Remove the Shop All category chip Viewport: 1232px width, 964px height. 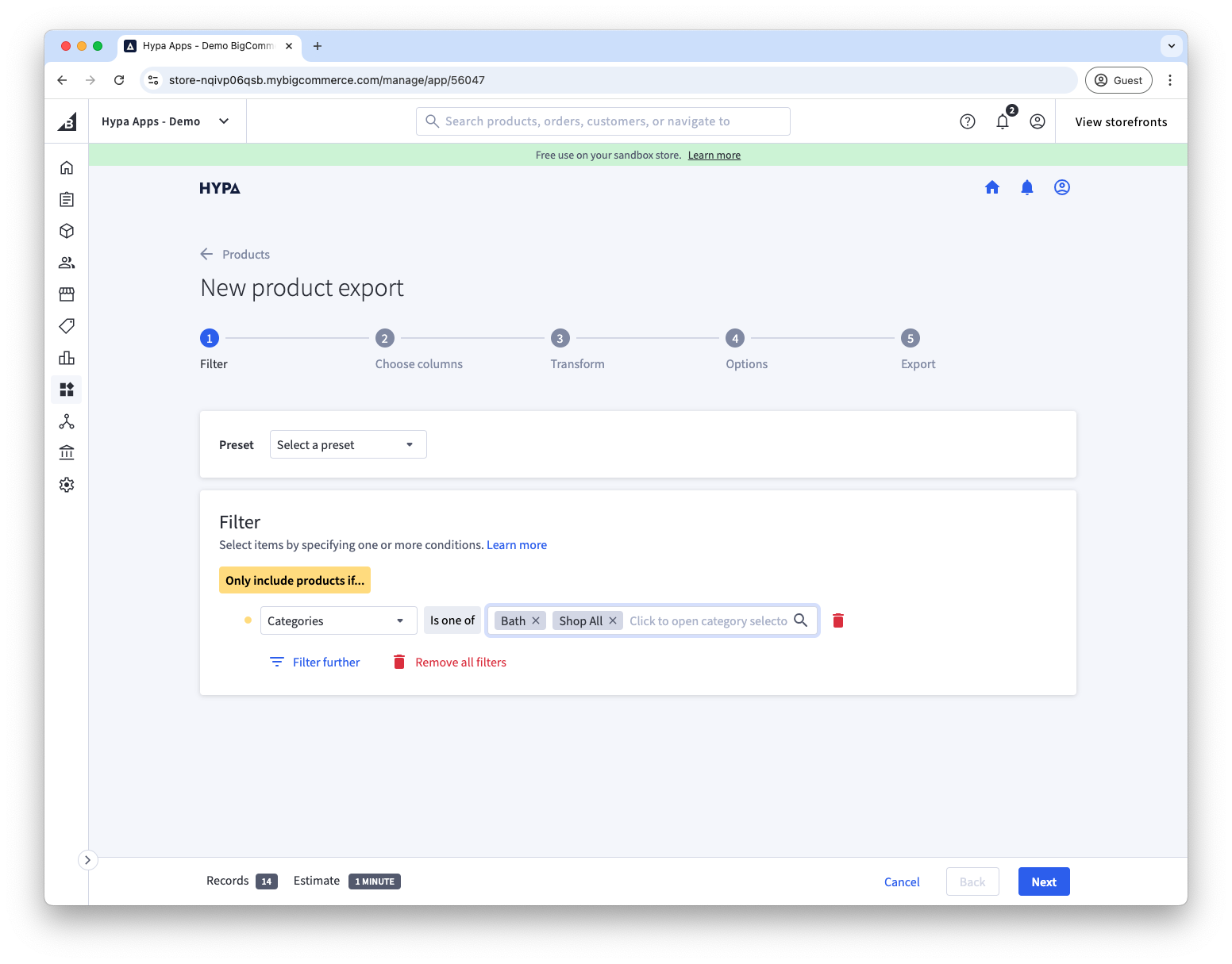[x=613, y=620]
